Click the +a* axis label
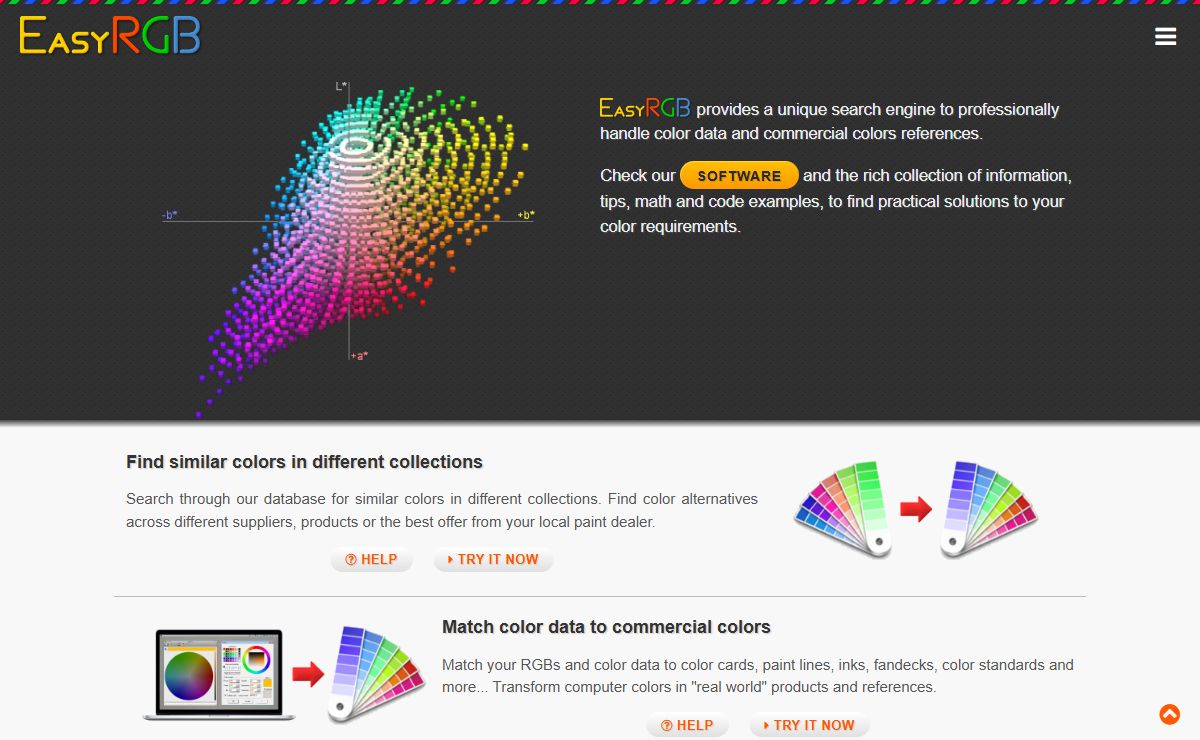 pyautogui.click(x=359, y=356)
